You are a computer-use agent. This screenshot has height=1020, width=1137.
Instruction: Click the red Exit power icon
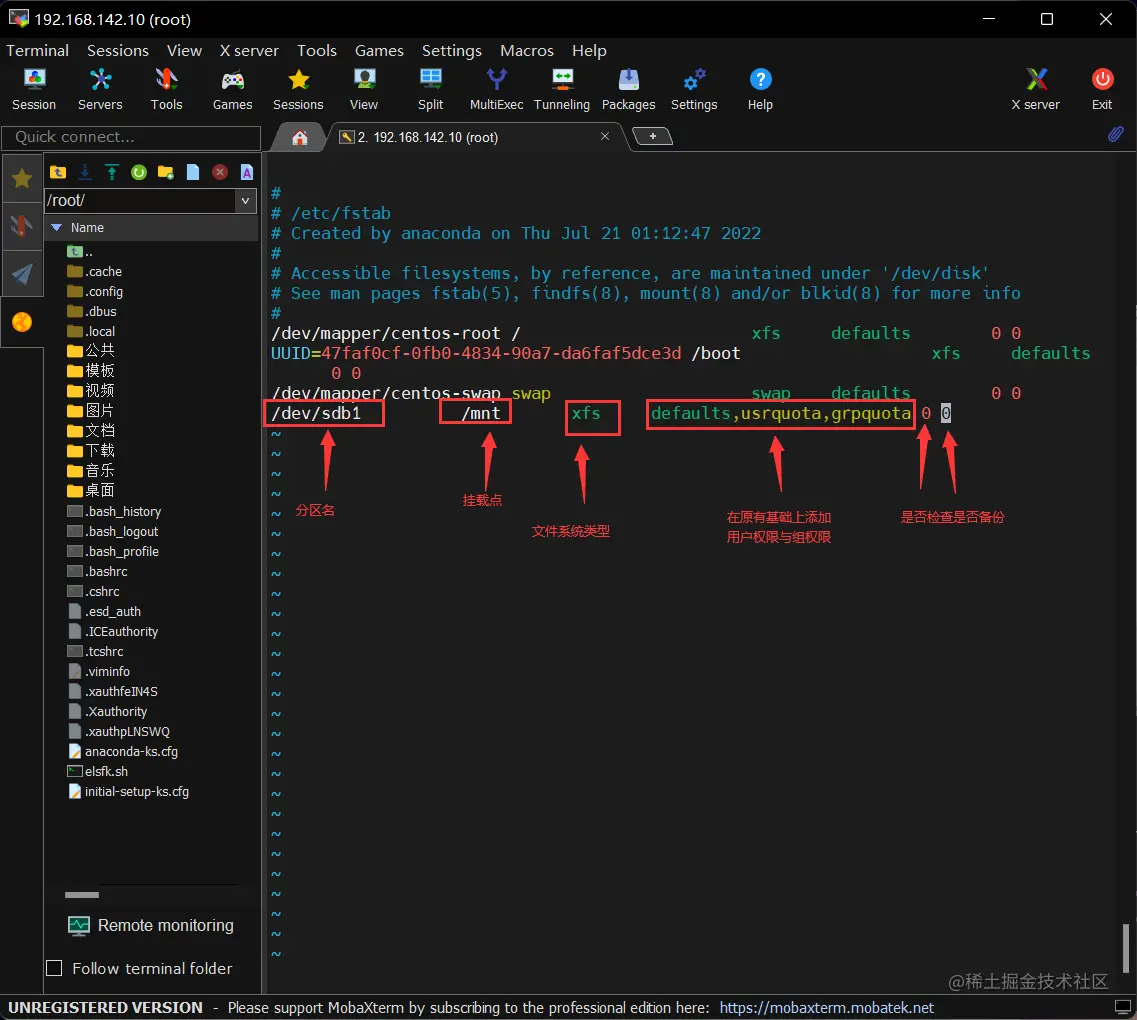1102,89
